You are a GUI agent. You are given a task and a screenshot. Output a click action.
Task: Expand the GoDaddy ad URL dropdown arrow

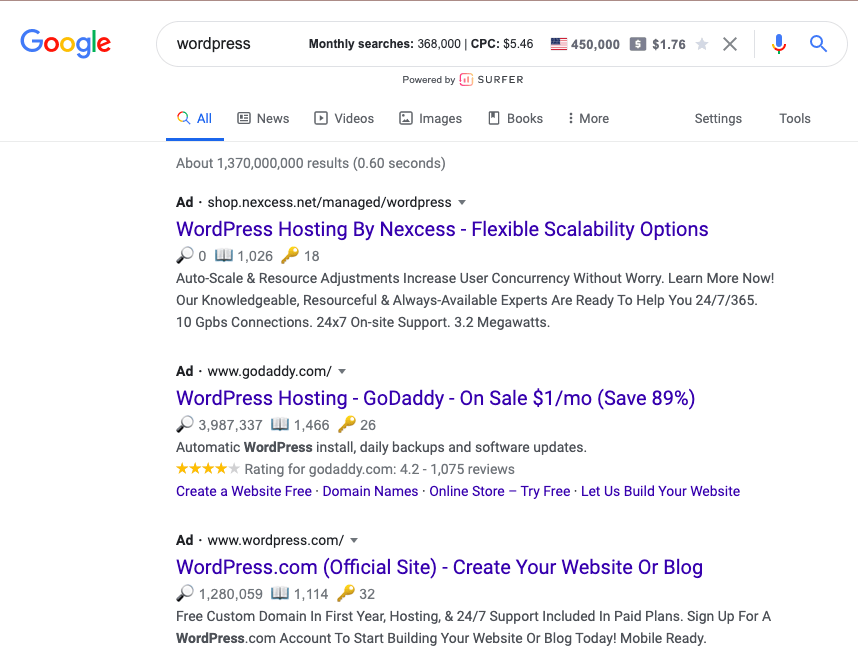[341, 371]
